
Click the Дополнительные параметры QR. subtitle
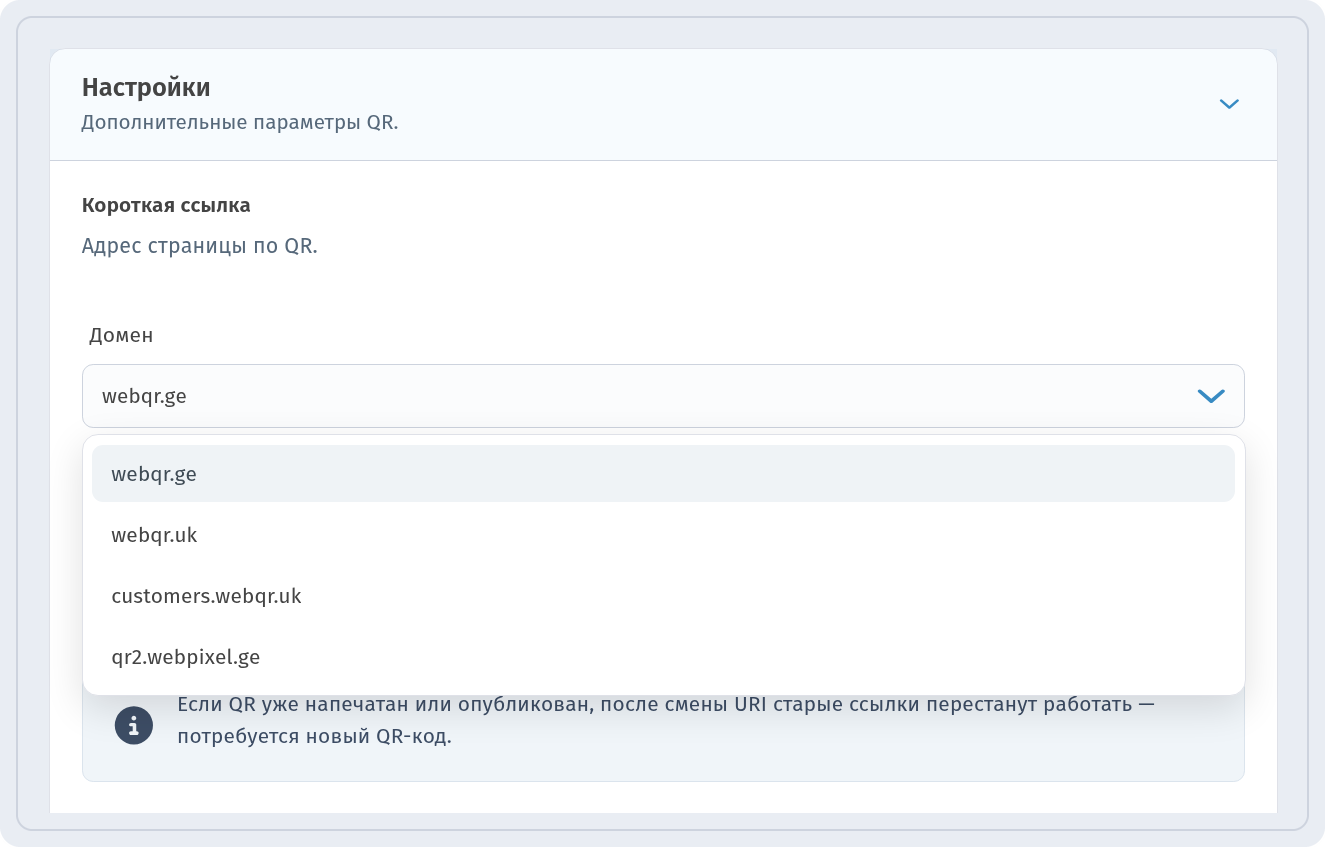[x=240, y=124]
